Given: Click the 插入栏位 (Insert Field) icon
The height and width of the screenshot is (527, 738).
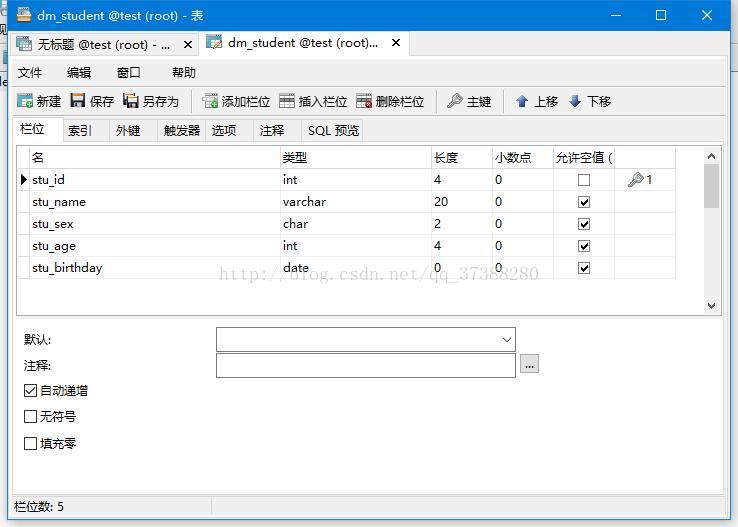Looking at the screenshot, I should (x=287, y=101).
